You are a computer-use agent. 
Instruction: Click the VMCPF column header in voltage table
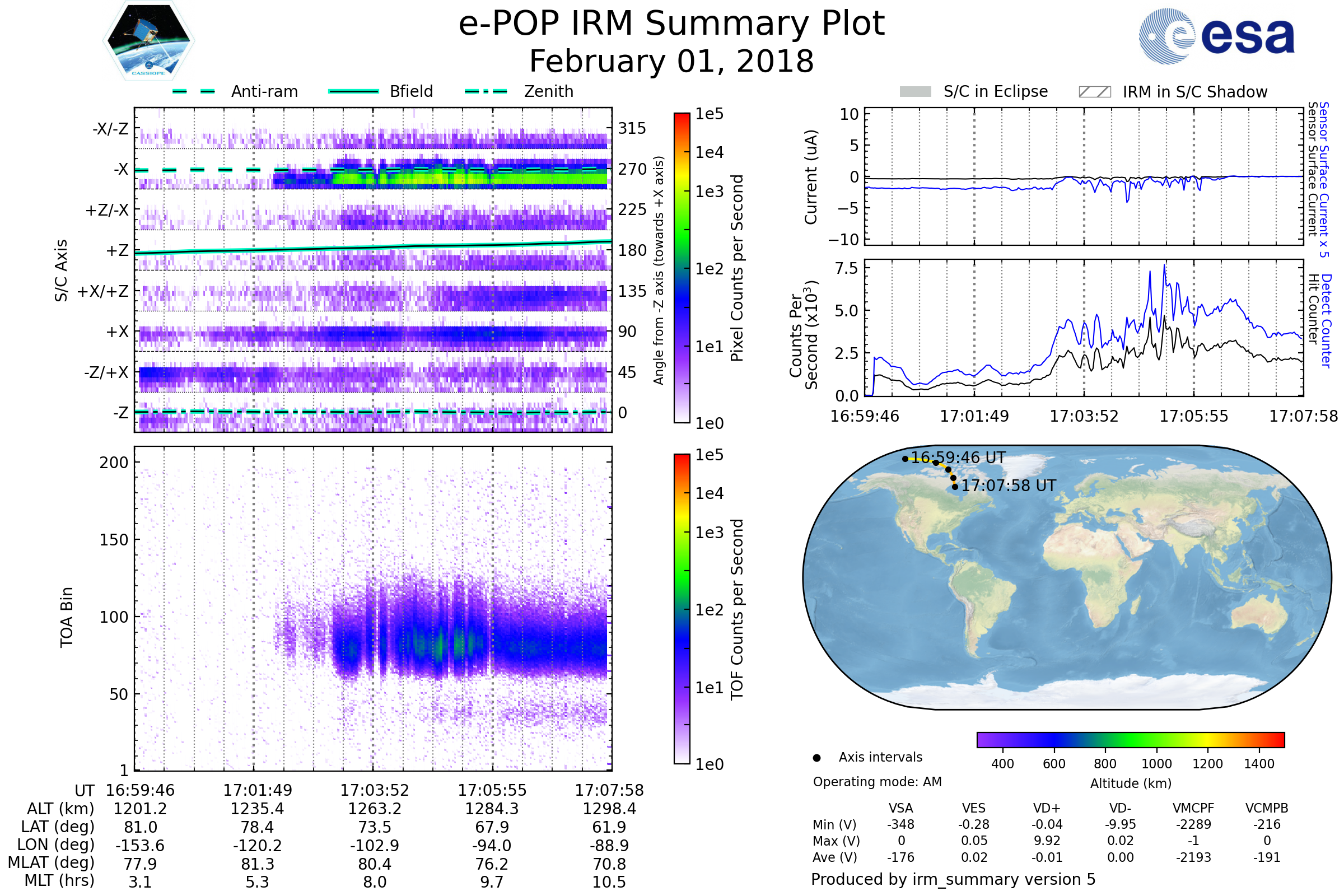coord(1193,808)
